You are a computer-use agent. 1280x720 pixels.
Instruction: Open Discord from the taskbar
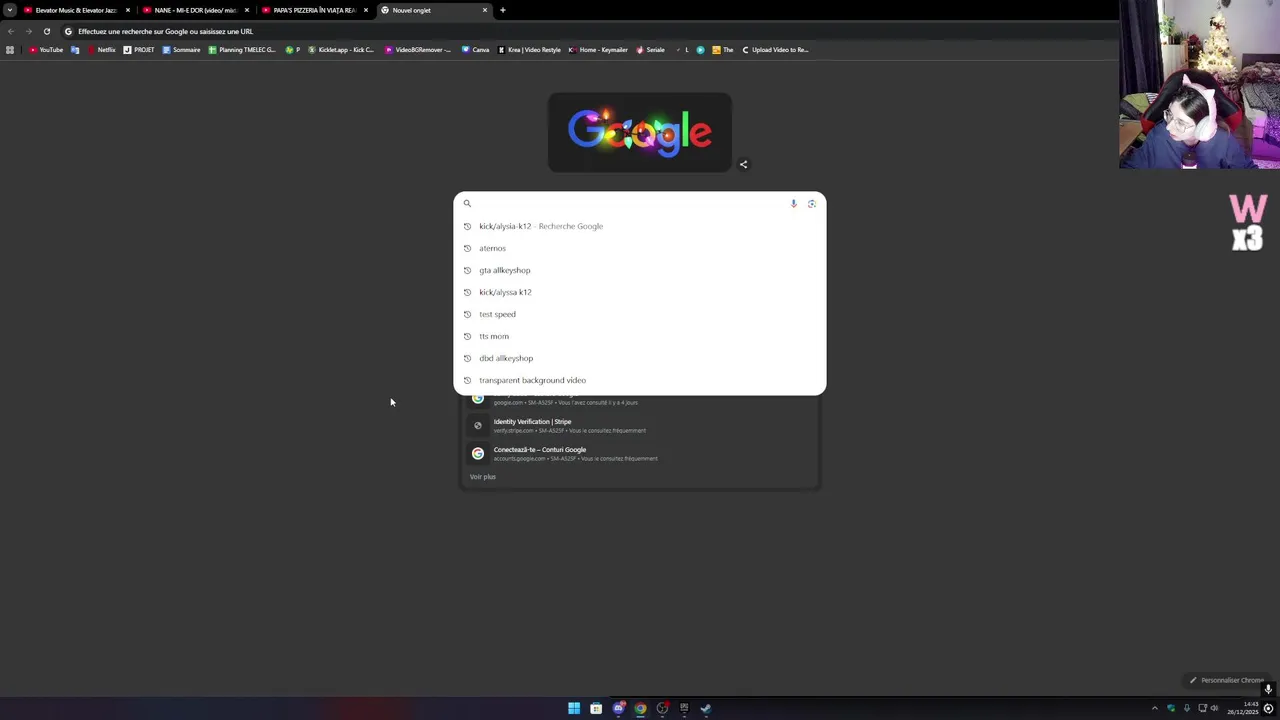[618, 708]
